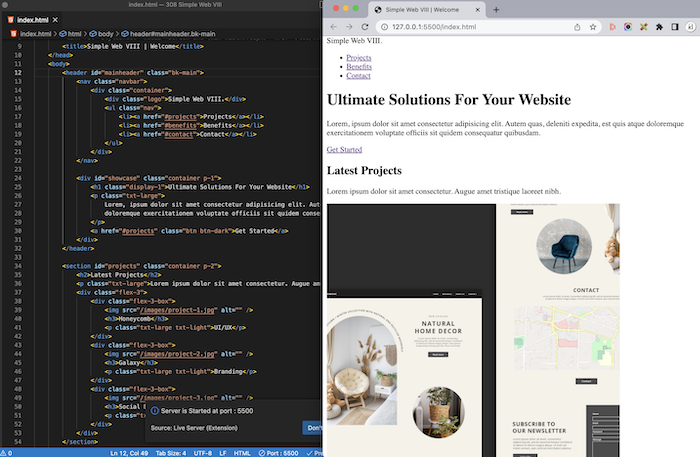Click the Latest Projects heading
The height and width of the screenshot is (457, 700).
click(364, 170)
